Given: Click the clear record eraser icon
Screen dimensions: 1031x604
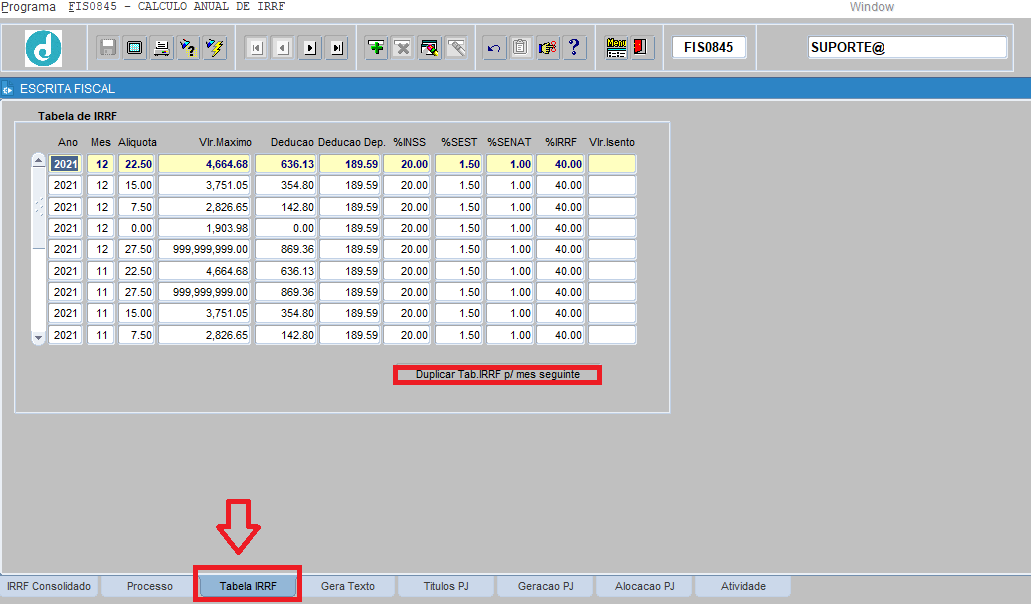Looking at the screenshot, I should point(429,48).
